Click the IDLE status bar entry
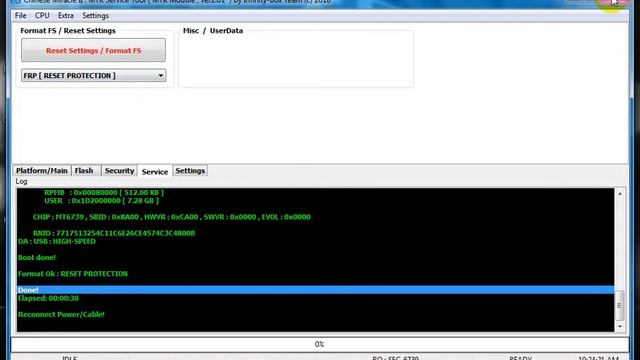The image size is (640, 360). pyautogui.click(x=69, y=358)
